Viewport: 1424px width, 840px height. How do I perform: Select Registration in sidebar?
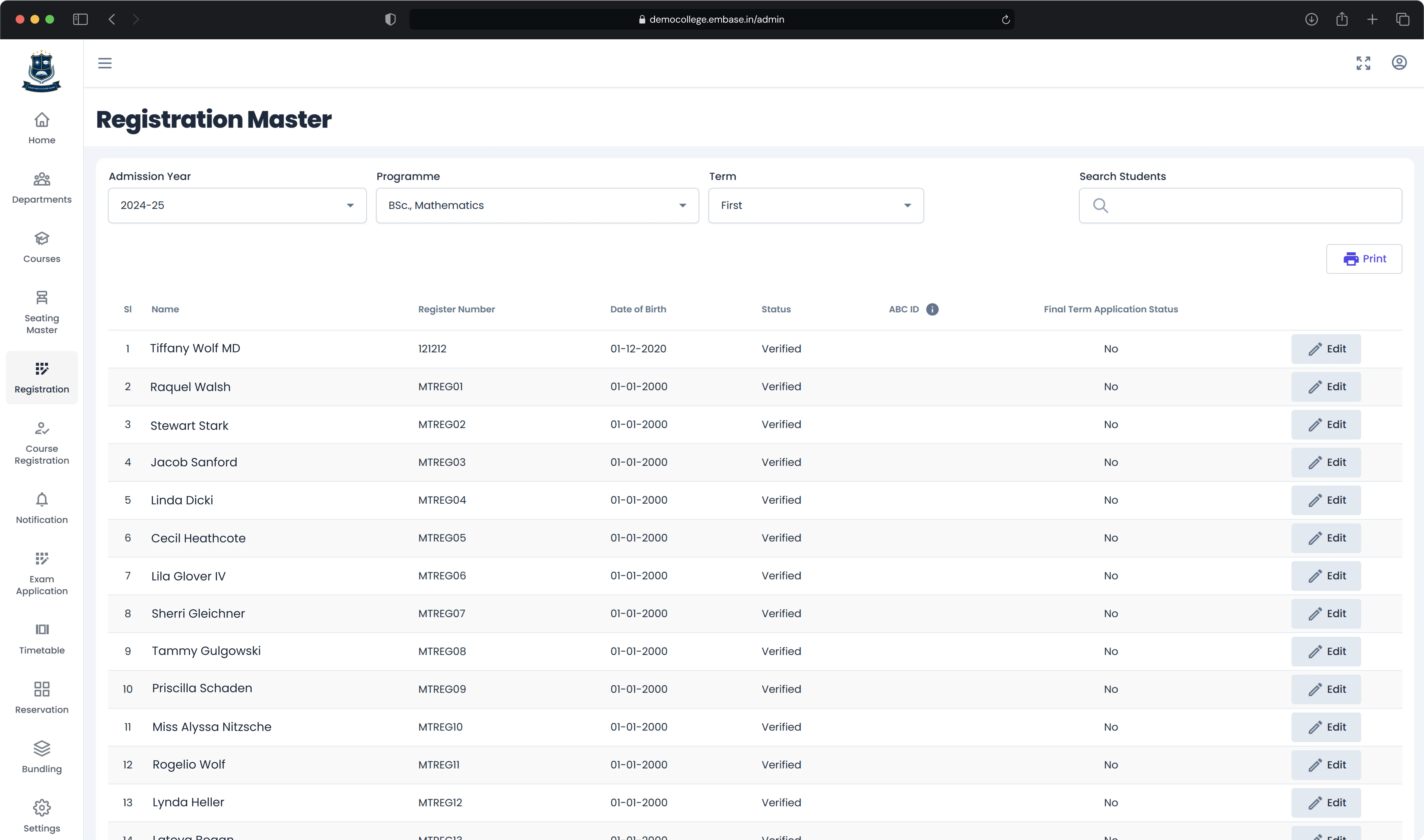(x=42, y=378)
